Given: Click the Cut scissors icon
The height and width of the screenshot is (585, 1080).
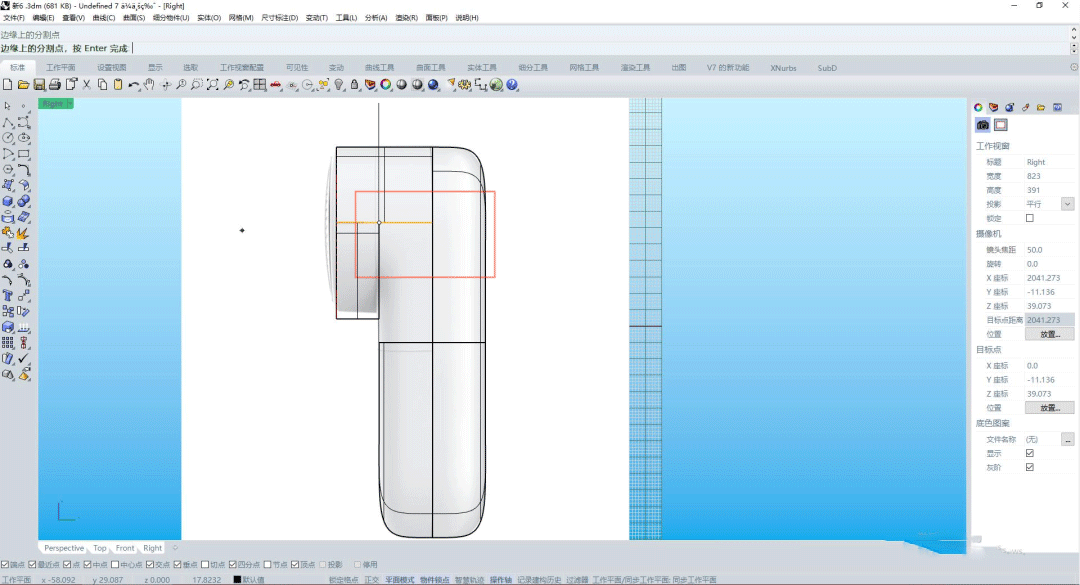Looking at the screenshot, I should click(x=87, y=85).
